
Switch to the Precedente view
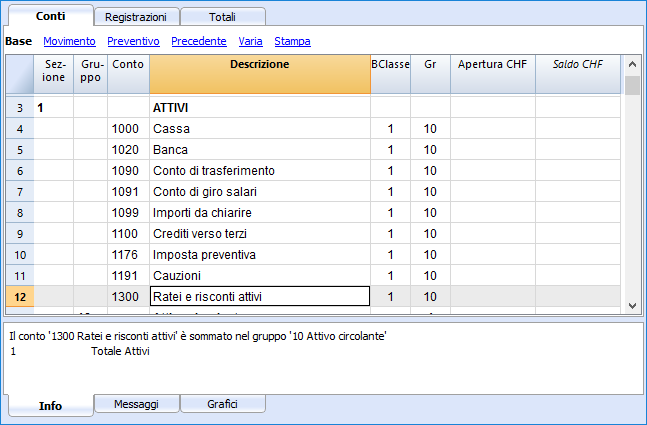199,41
